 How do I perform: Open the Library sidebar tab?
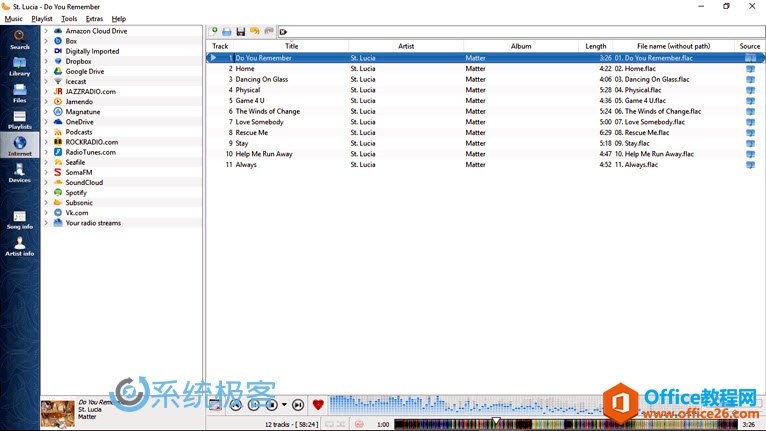(x=20, y=66)
